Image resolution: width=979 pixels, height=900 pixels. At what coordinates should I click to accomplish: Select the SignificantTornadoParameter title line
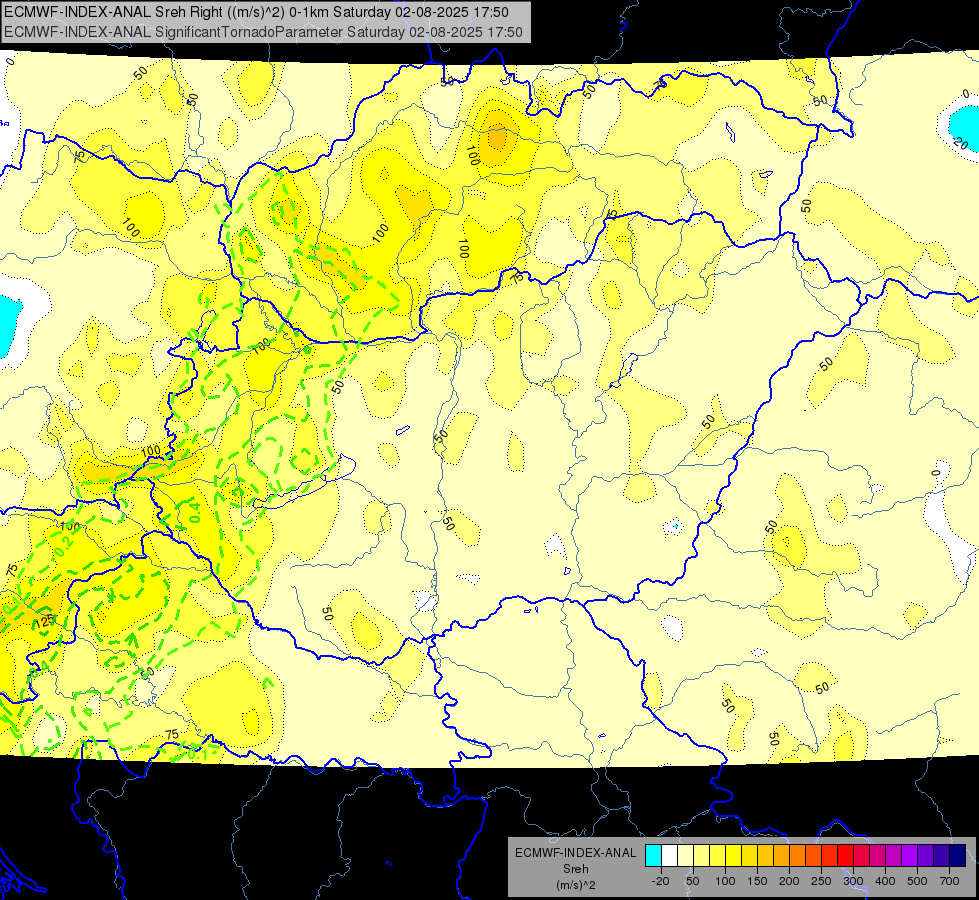tap(263, 32)
